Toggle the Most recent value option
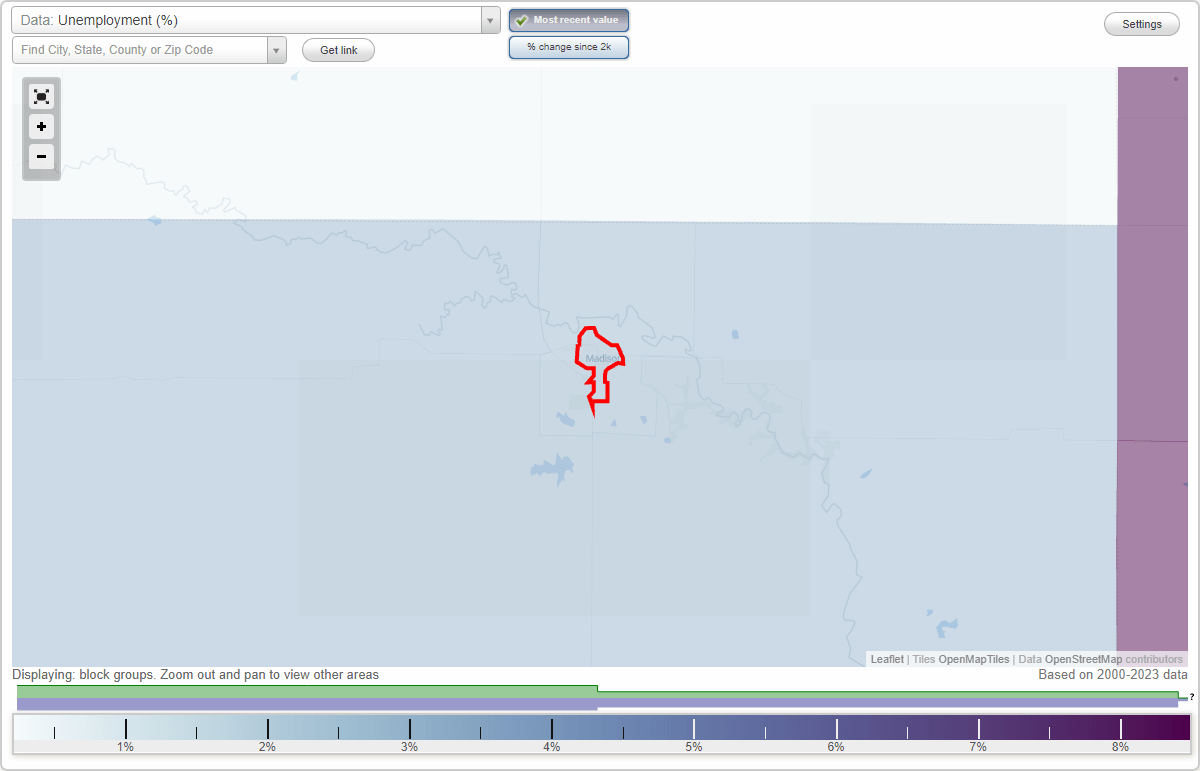Viewport: 1200px width, 771px height. [x=568, y=20]
